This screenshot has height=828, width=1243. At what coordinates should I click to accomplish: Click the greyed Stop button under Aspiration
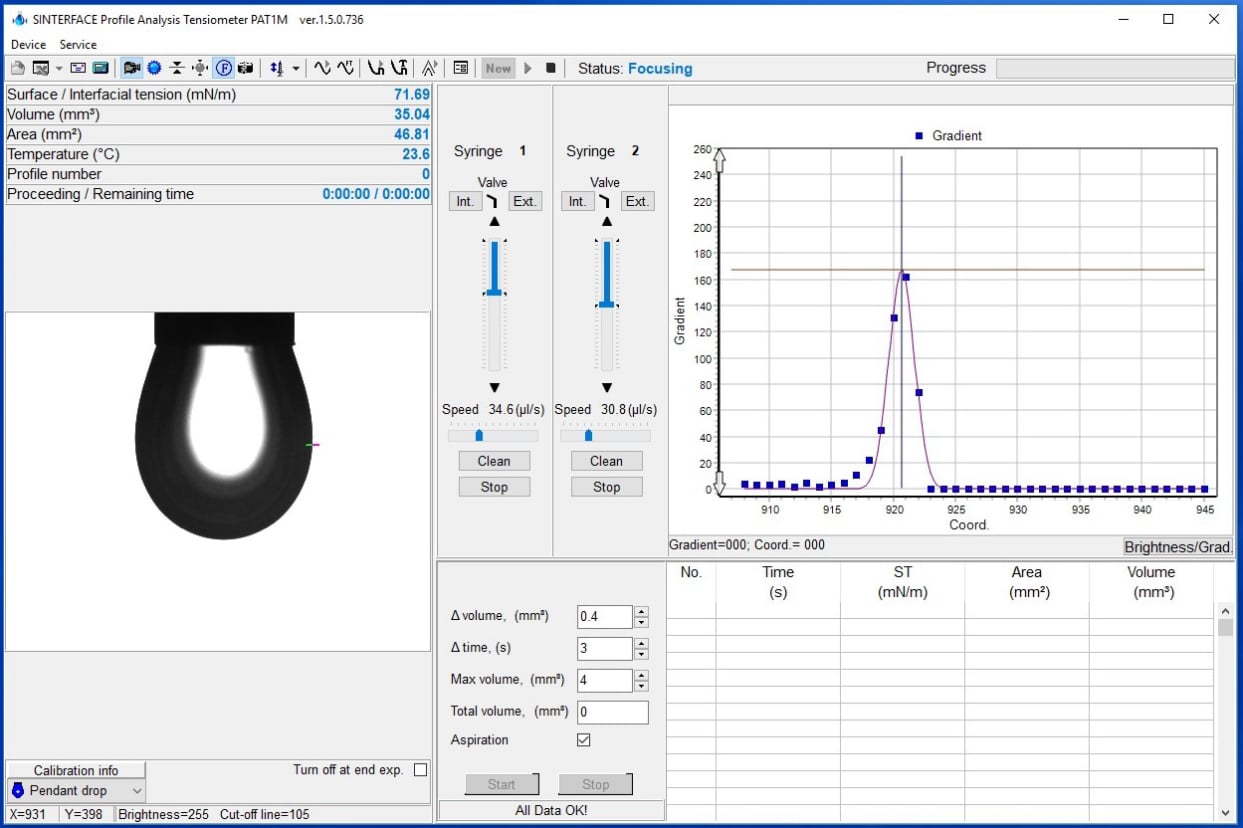[x=595, y=784]
